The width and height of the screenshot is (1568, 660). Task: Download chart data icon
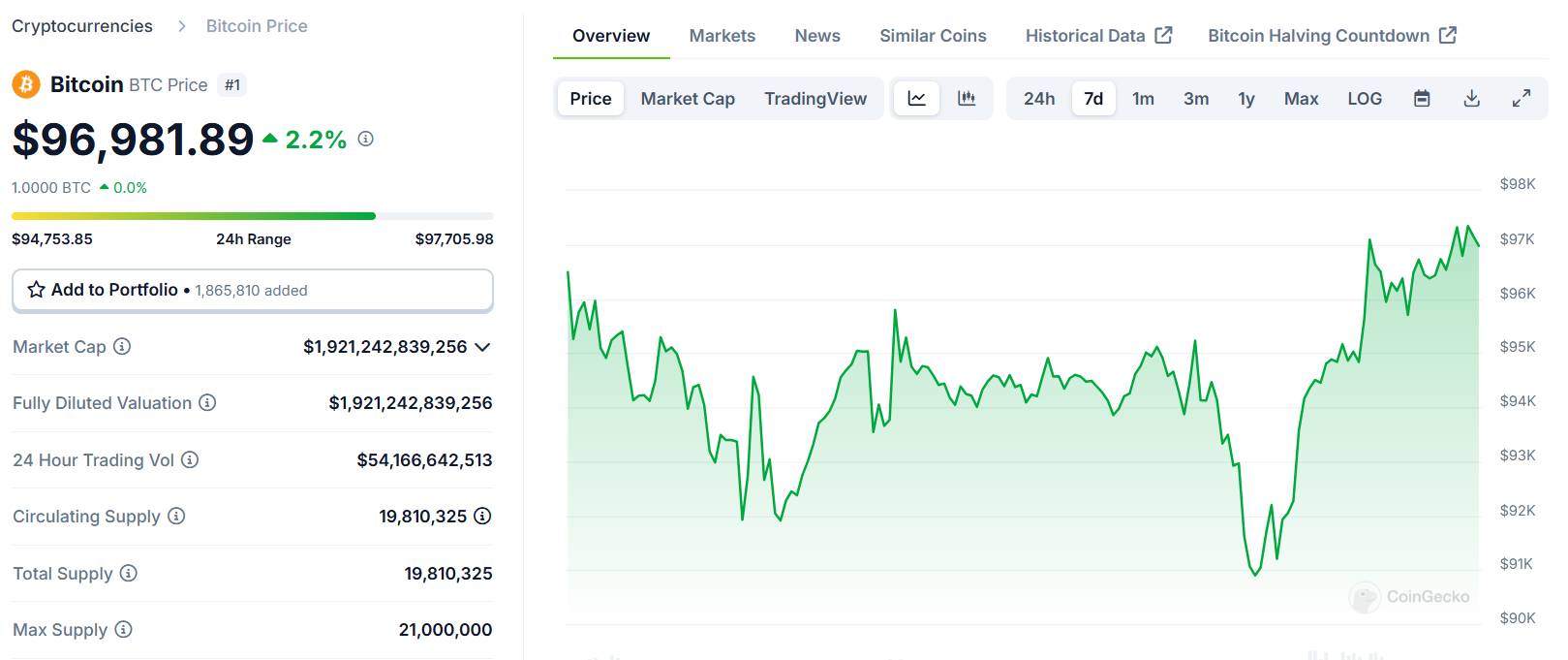(1471, 98)
